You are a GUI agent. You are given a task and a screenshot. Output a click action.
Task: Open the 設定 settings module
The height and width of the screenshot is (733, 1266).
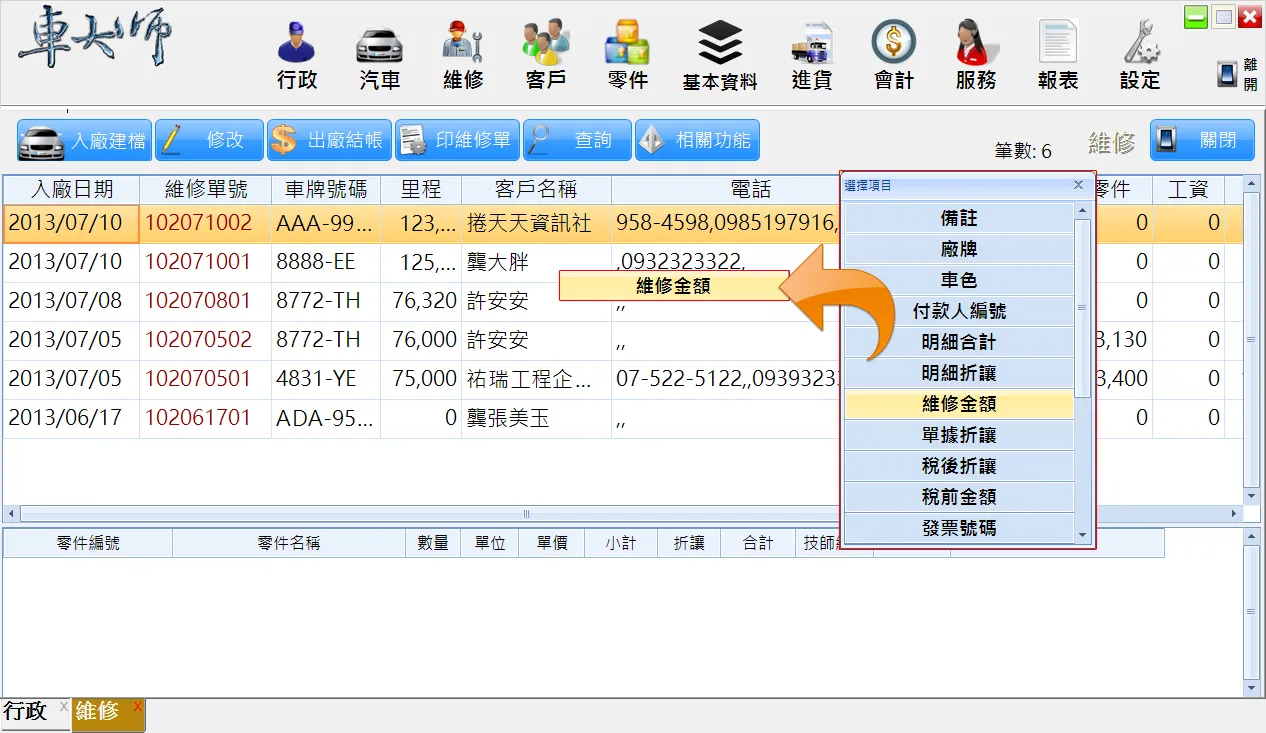1139,56
